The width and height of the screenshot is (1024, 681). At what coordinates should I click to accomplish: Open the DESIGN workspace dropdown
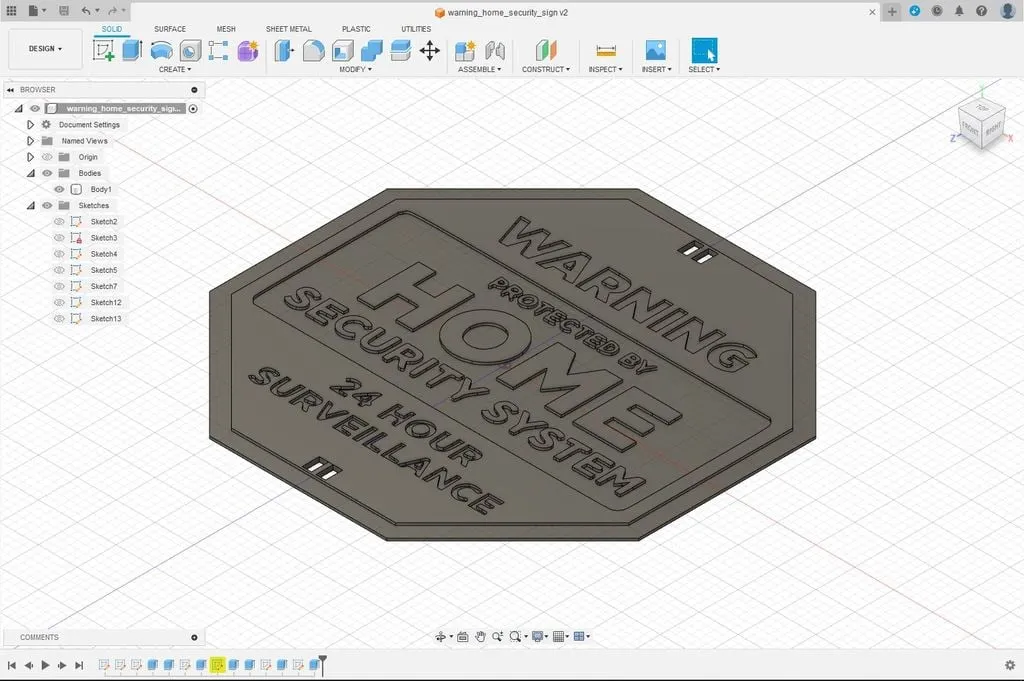(x=45, y=48)
